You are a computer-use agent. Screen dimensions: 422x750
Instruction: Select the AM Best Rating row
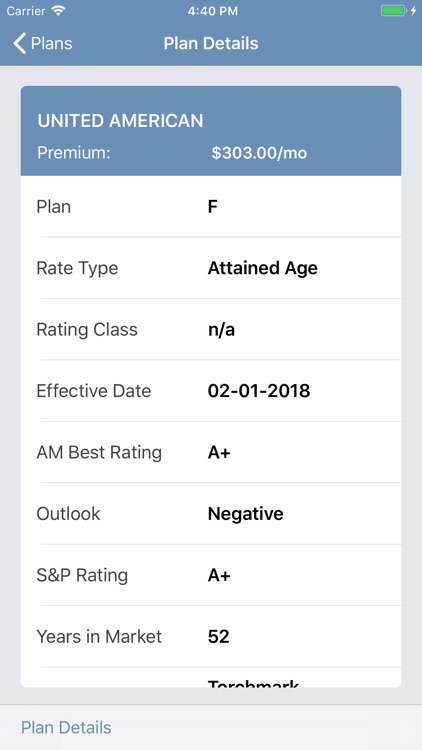(211, 452)
